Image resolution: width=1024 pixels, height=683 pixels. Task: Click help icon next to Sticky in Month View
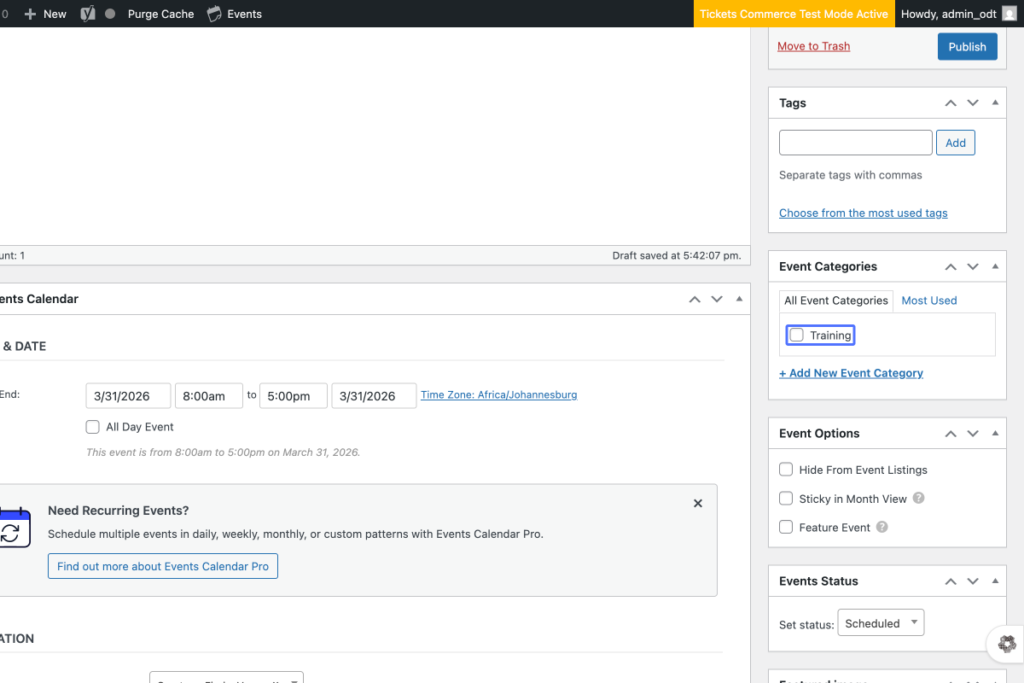click(918, 498)
